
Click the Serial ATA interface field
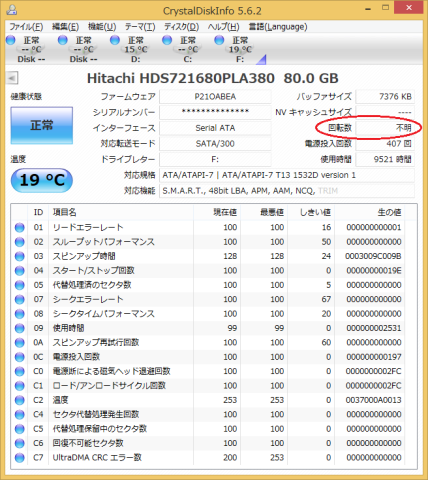(215, 128)
